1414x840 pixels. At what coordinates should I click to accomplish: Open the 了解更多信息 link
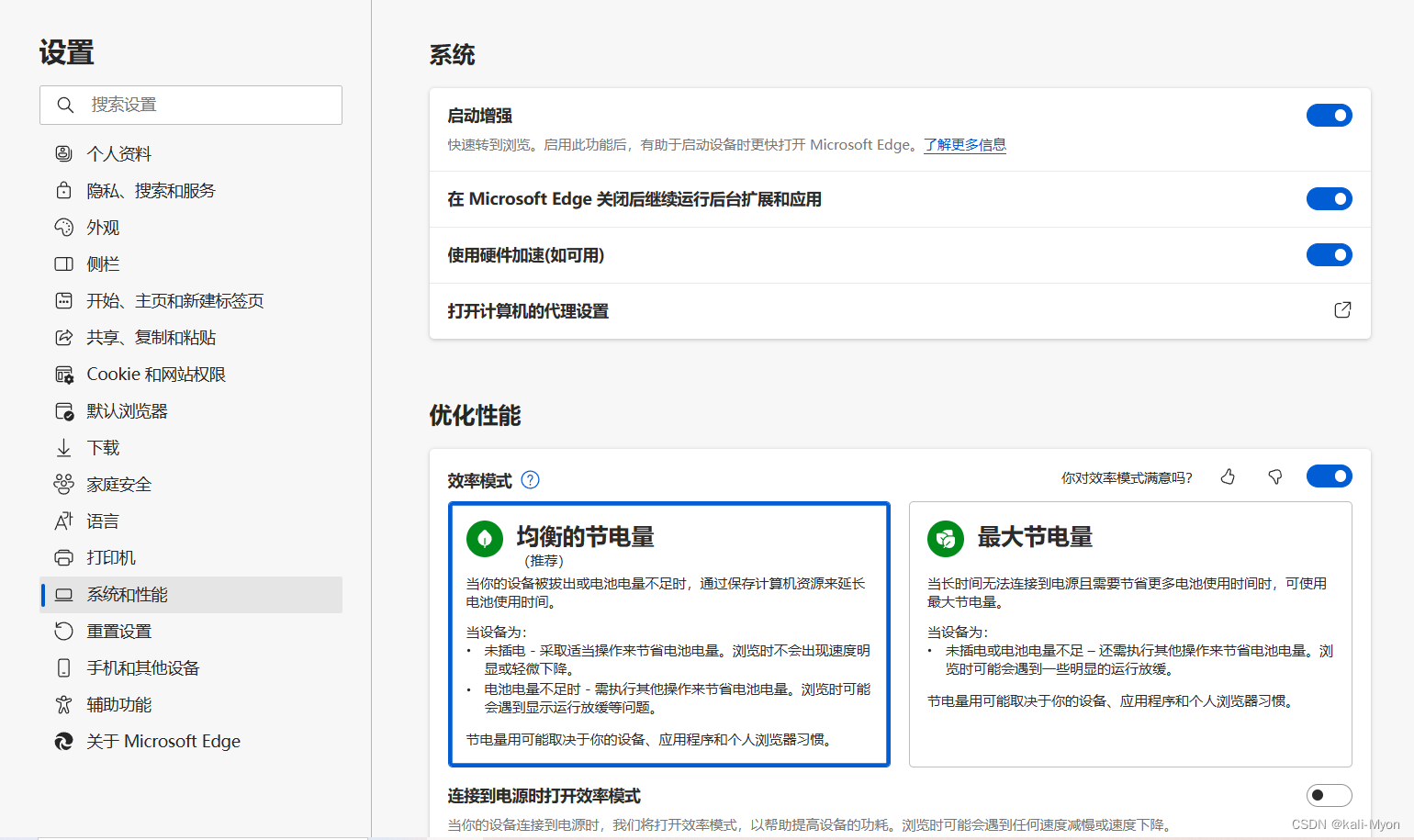965,144
